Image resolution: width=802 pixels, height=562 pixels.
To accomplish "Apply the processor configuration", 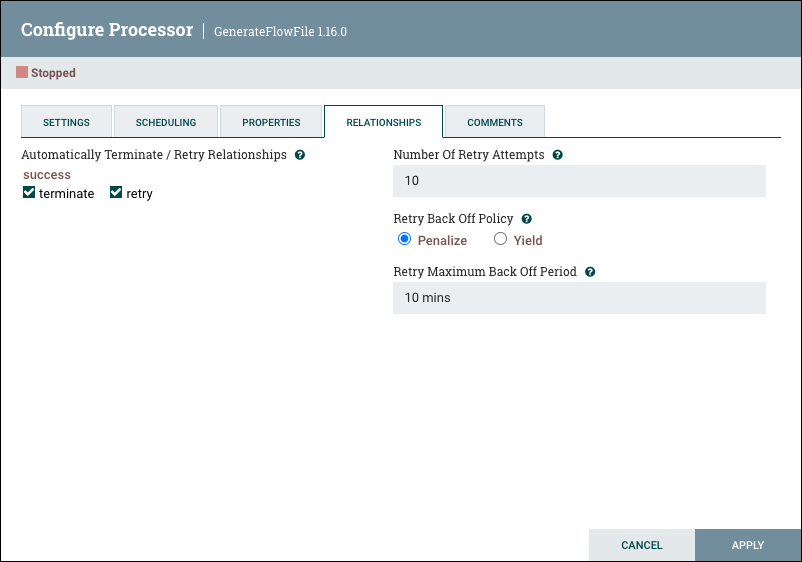I will [747, 545].
